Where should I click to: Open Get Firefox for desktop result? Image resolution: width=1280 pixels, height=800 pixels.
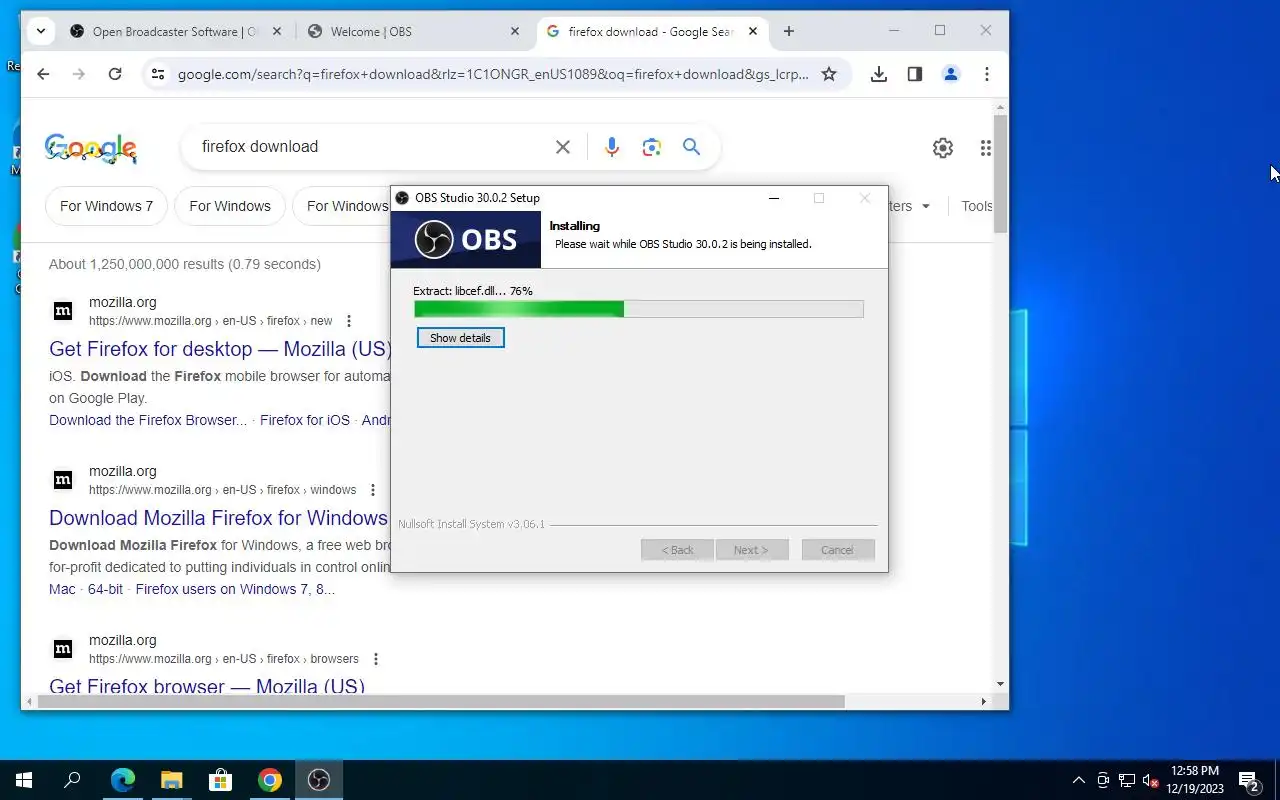tap(220, 349)
